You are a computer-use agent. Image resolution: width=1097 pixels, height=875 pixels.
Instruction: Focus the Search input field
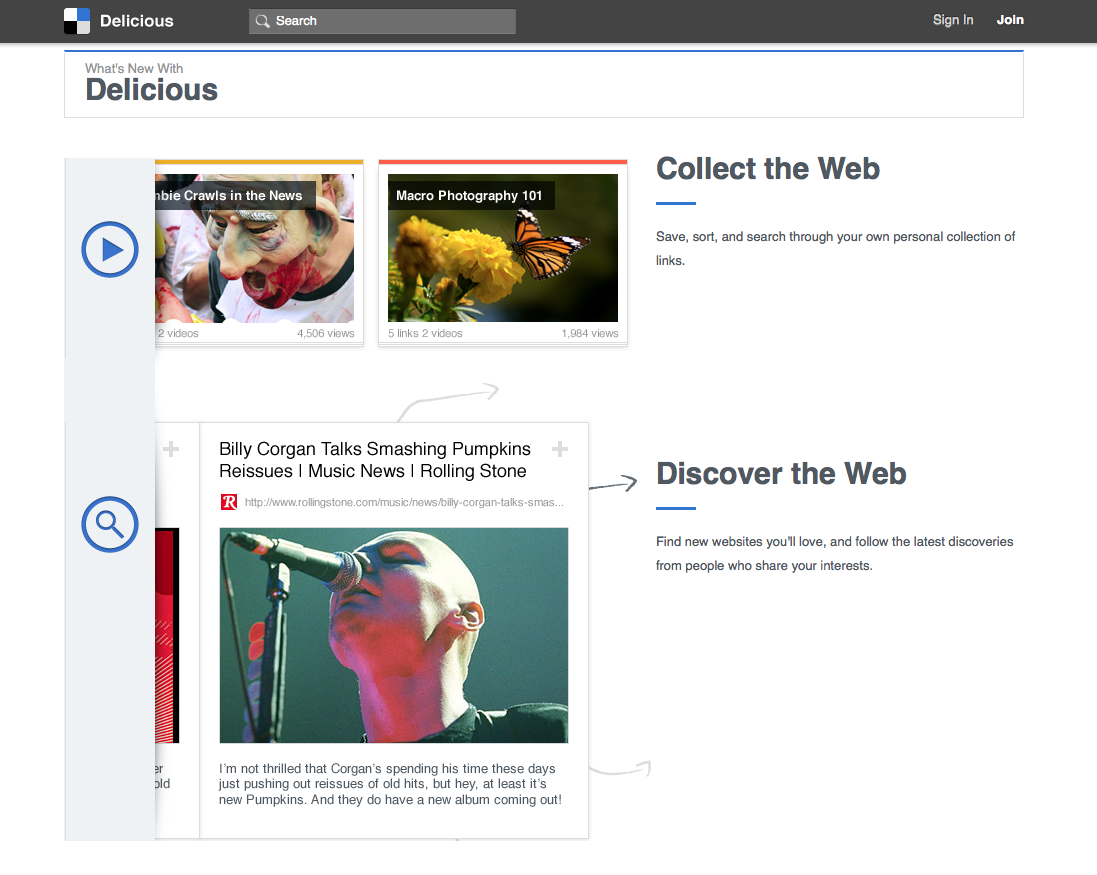(382, 21)
